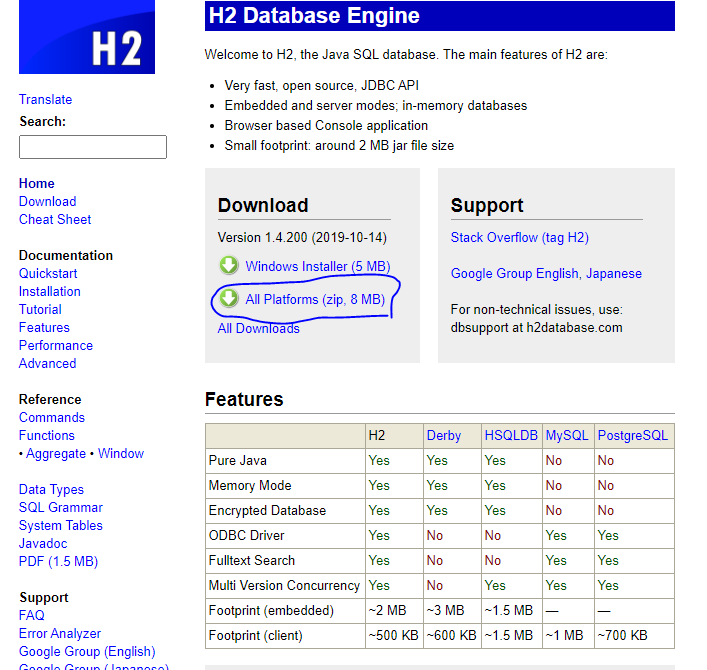Open the Advanced documentation link

point(47,364)
